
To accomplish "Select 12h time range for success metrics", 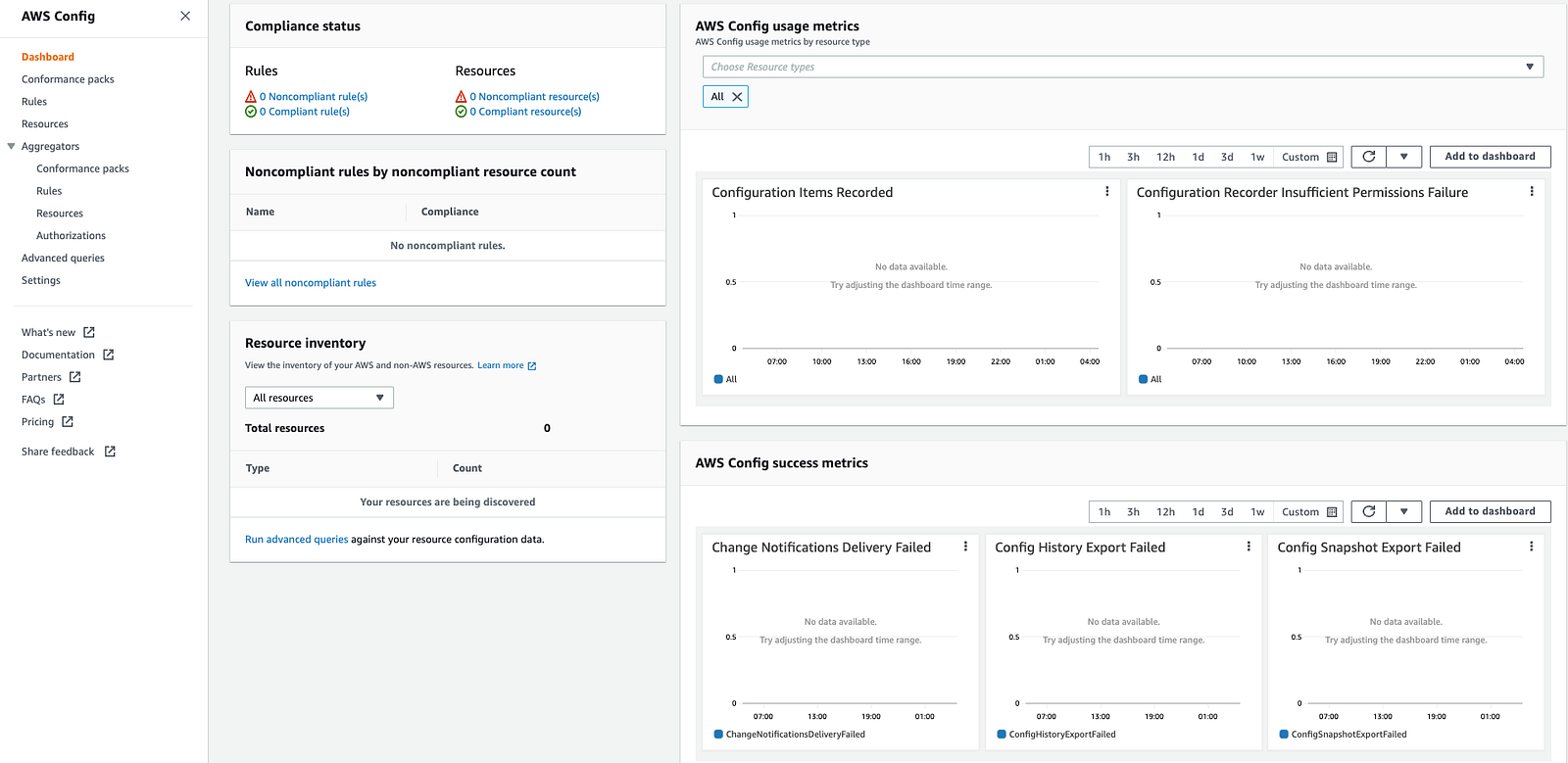I will pyautogui.click(x=1165, y=511).
